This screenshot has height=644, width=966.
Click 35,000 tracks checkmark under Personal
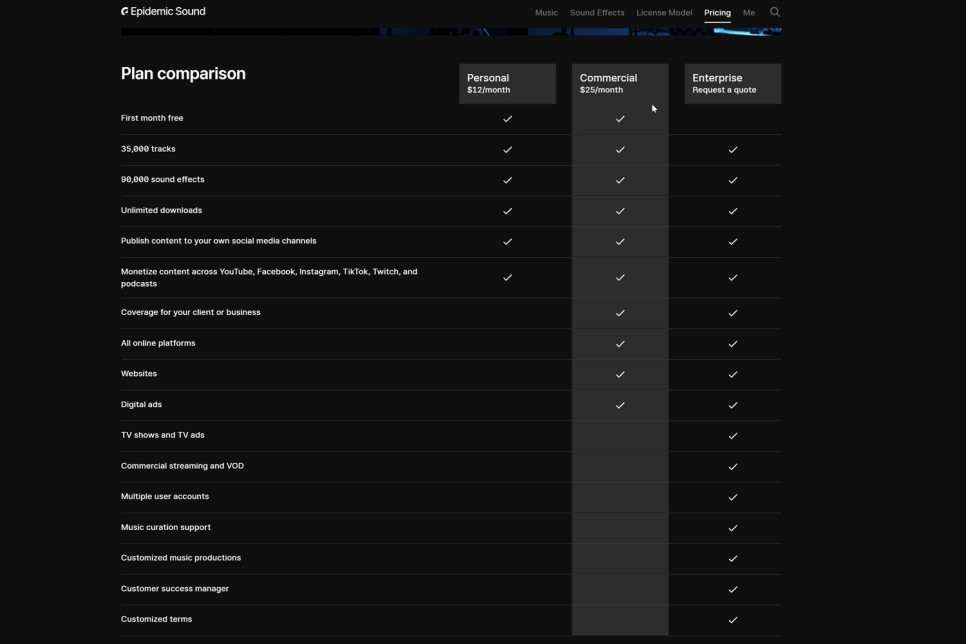[x=507, y=149]
